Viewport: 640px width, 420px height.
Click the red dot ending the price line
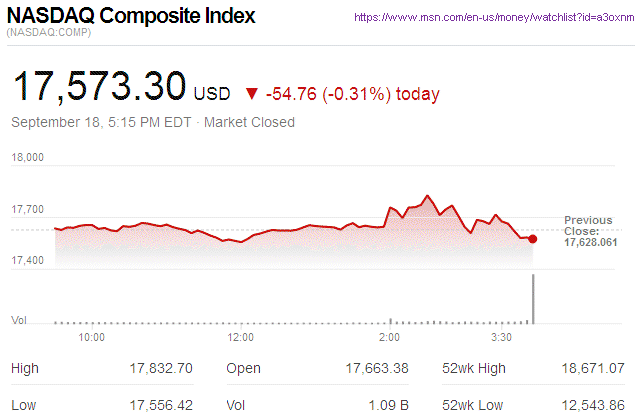pos(533,238)
